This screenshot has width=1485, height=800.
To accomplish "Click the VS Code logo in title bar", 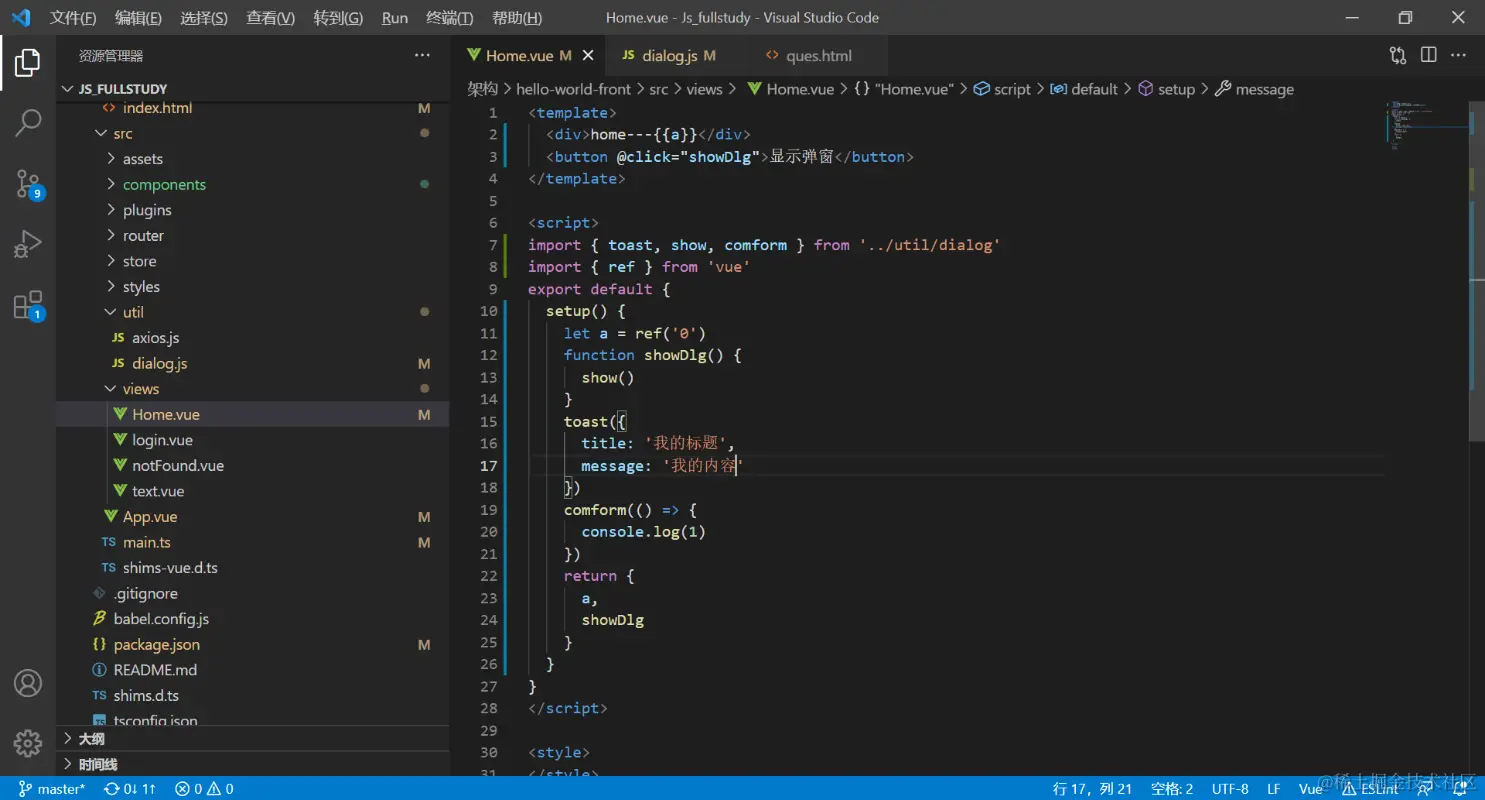I will click(21, 18).
